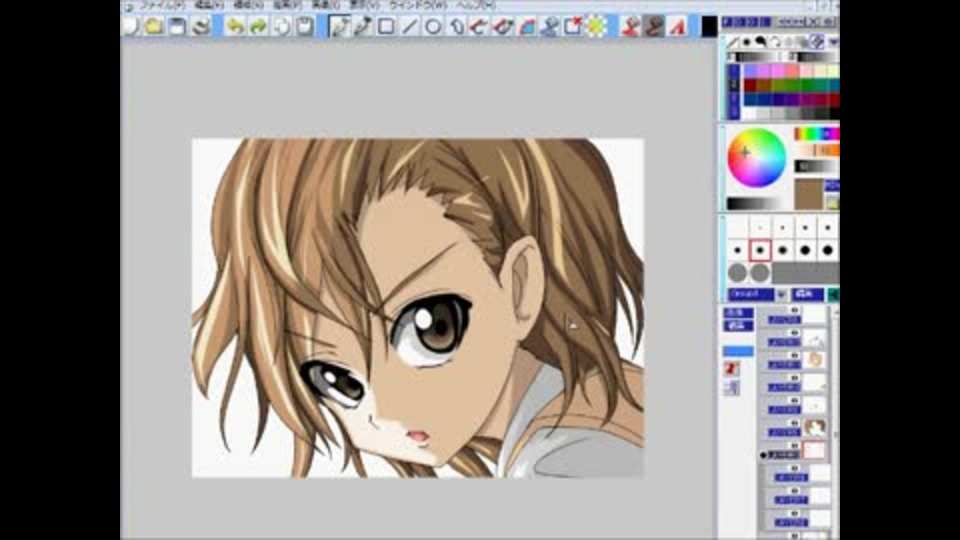Open the ウィンドウ(W) menu

418,6
